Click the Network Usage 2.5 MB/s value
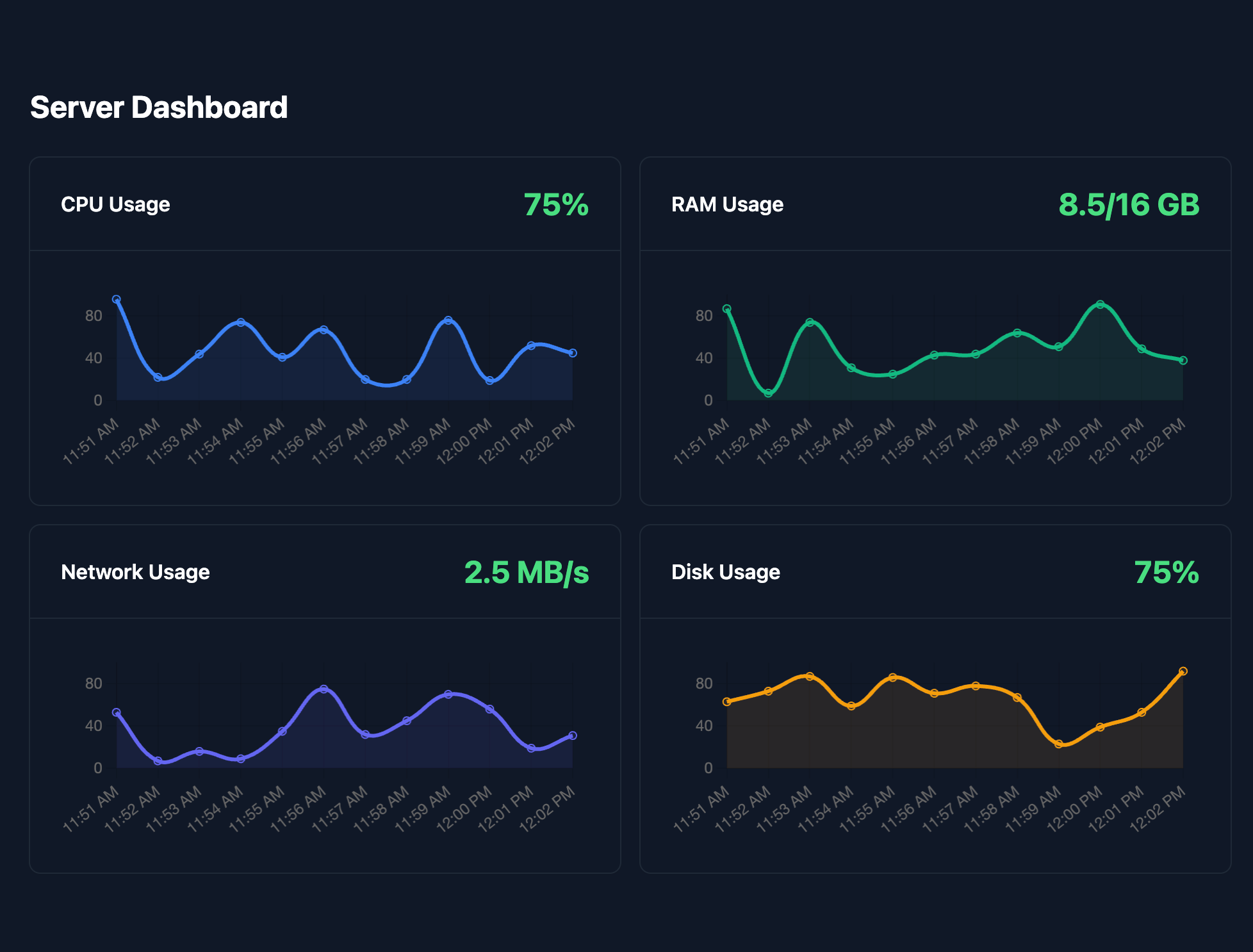Viewport: 1253px width, 952px height. point(526,573)
